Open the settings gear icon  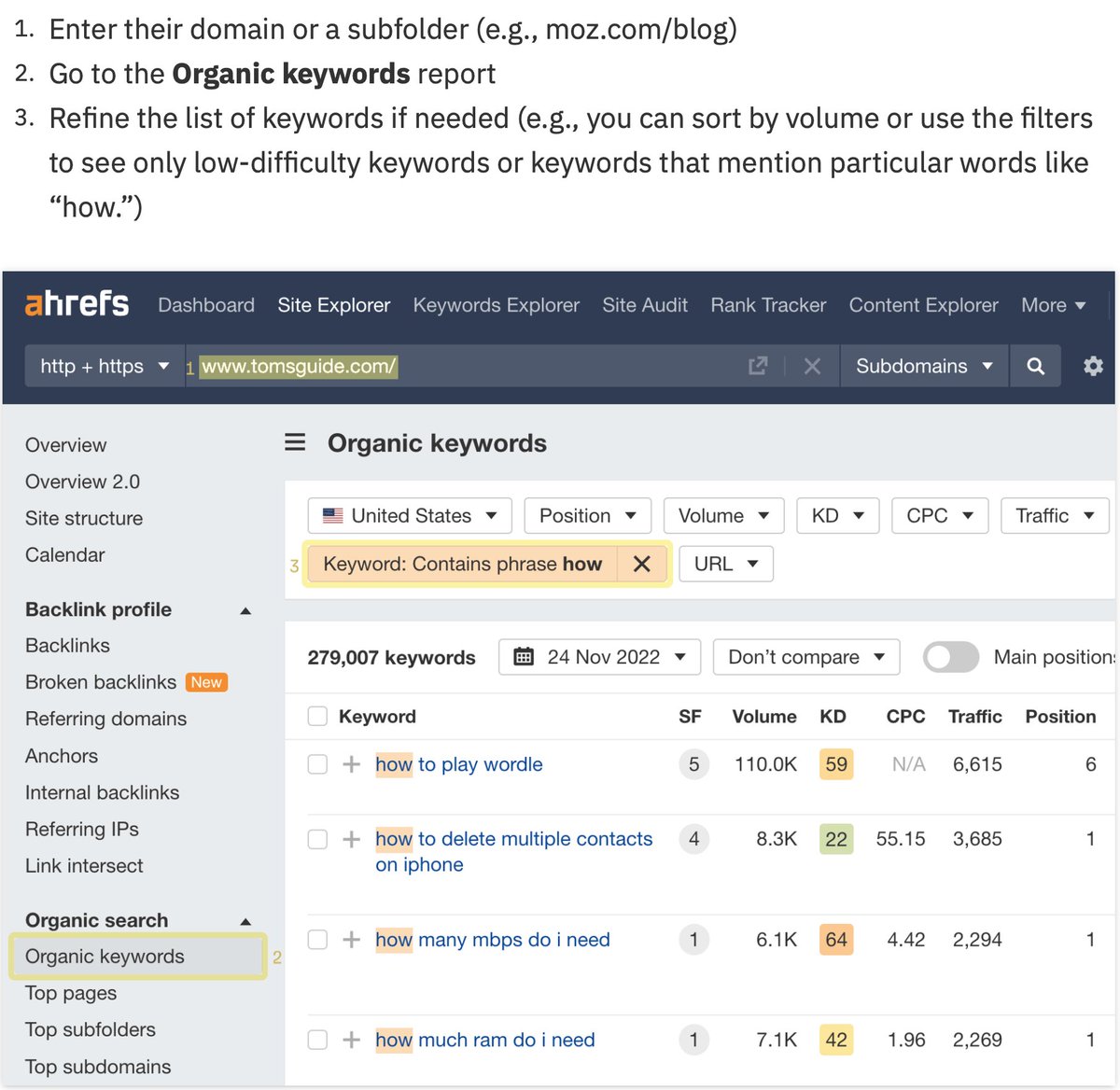click(x=1093, y=366)
